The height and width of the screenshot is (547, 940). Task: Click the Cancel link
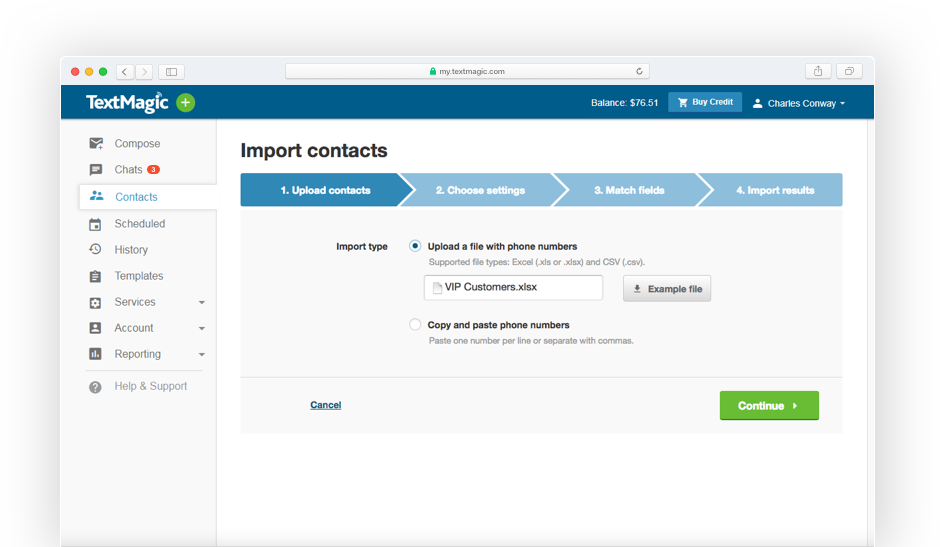click(x=326, y=405)
